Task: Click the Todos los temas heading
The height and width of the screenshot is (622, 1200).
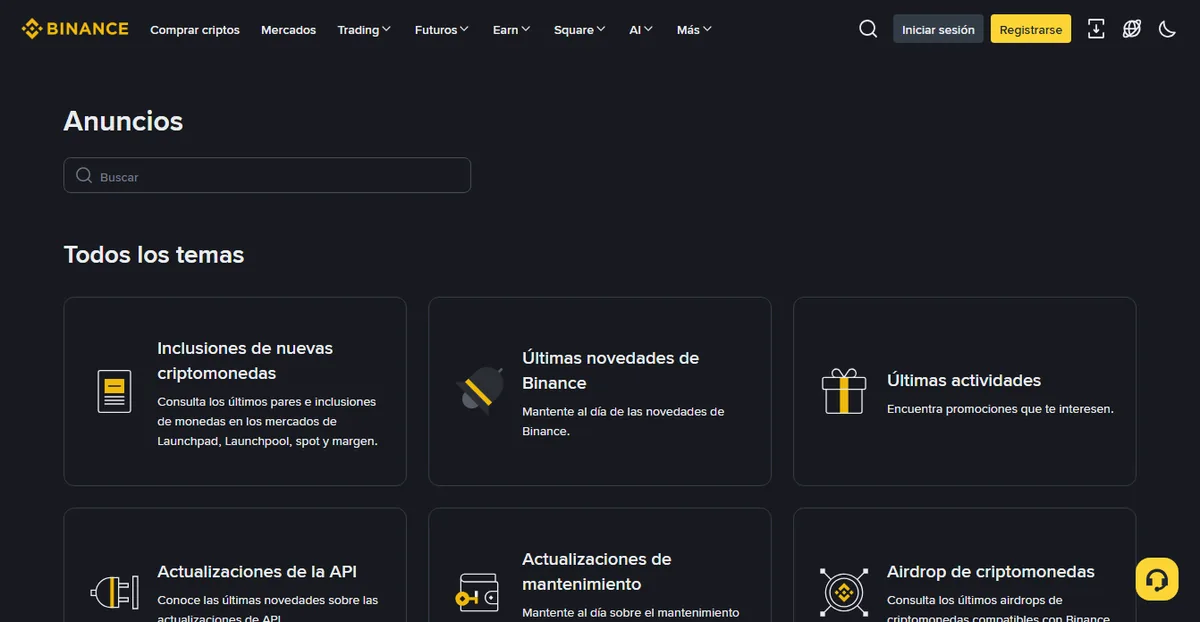Action: (x=154, y=255)
